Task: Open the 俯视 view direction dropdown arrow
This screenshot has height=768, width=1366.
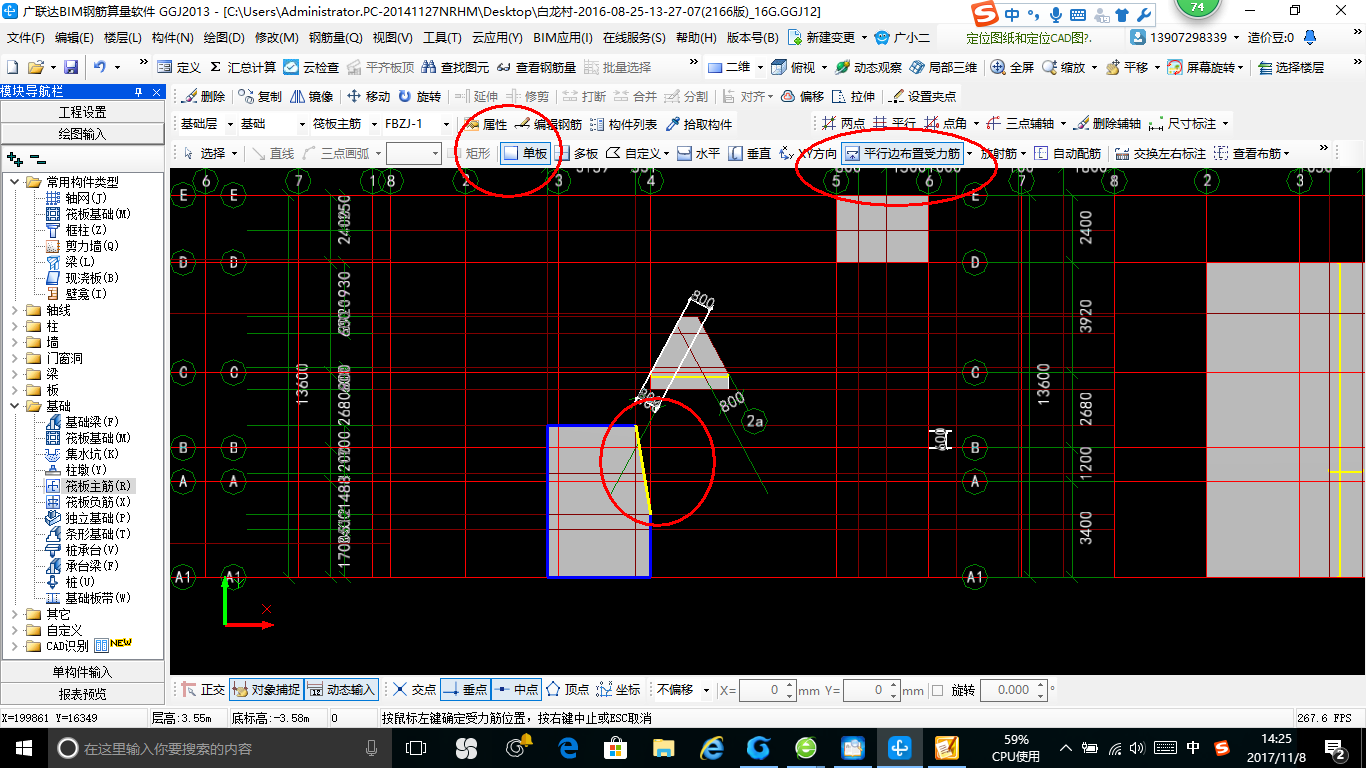Action: click(824, 67)
